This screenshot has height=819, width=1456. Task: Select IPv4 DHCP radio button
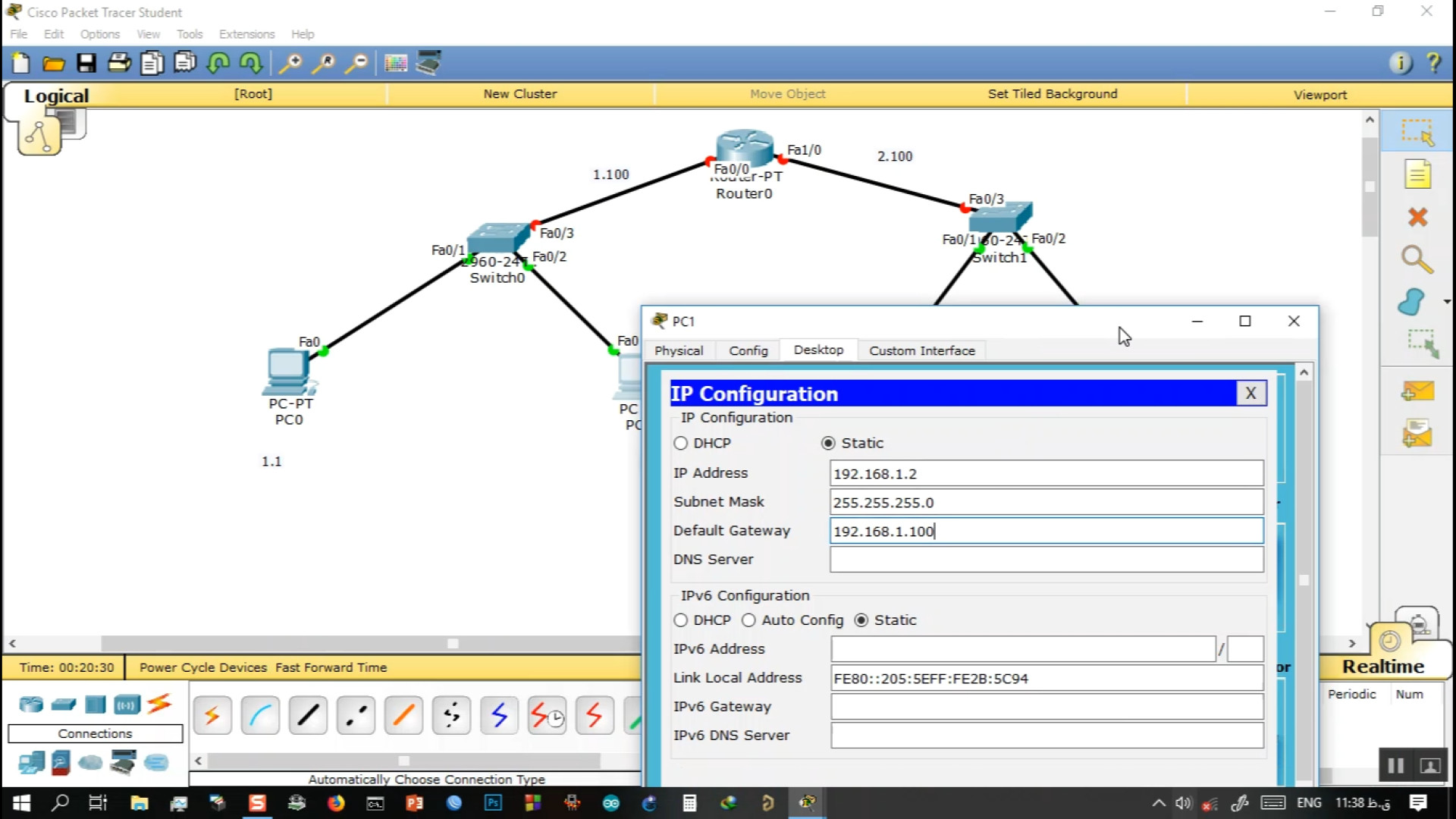(680, 443)
